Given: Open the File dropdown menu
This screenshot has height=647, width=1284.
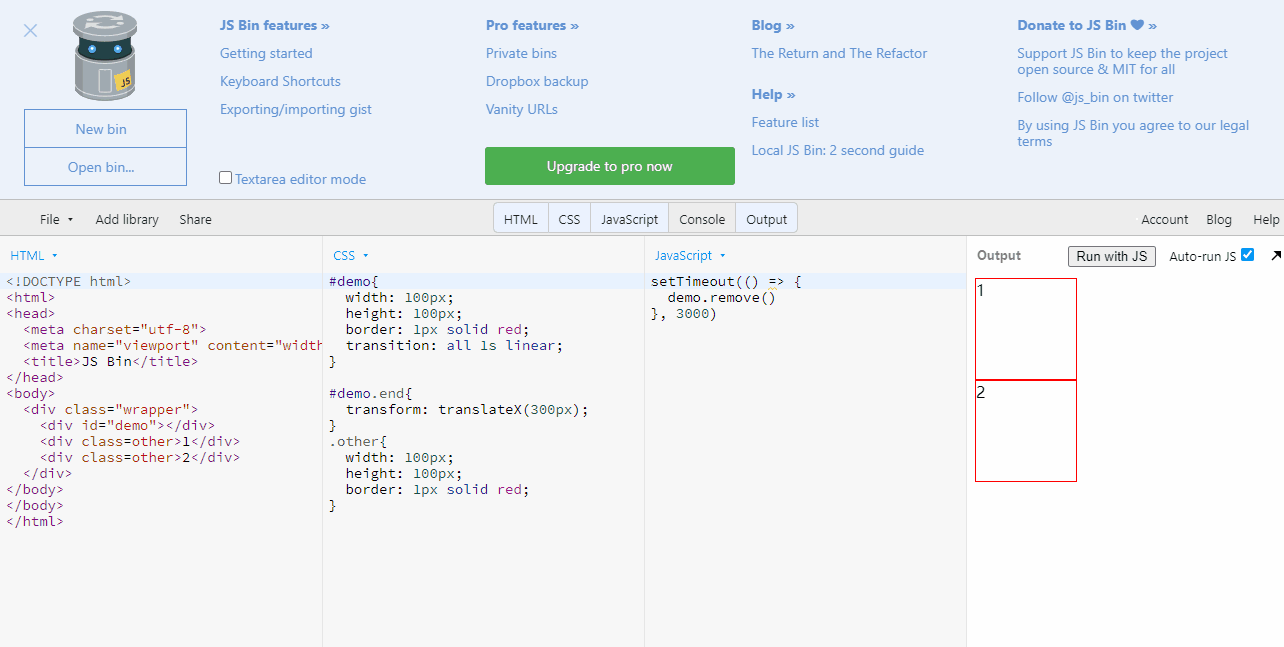Looking at the screenshot, I should pyautogui.click(x=56, y=219).
